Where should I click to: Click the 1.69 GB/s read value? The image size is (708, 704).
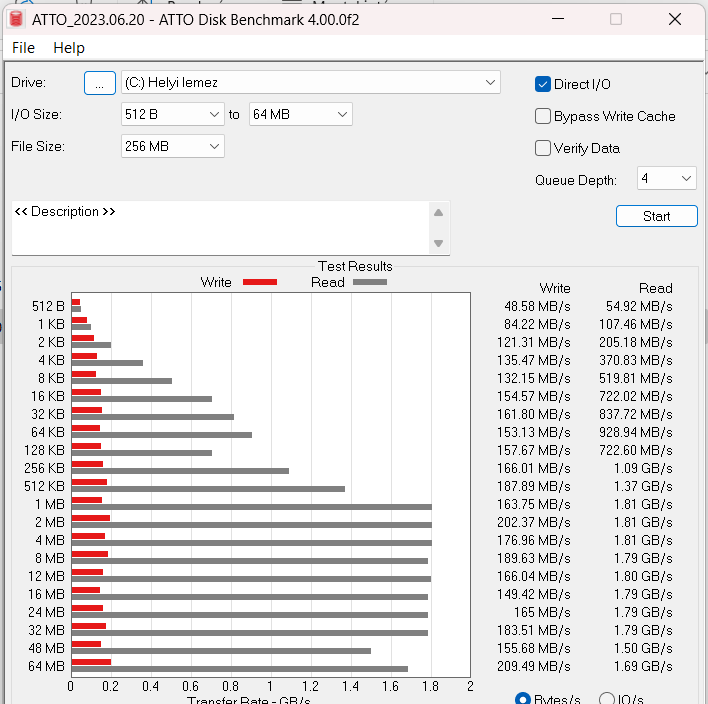coord(643,667)
